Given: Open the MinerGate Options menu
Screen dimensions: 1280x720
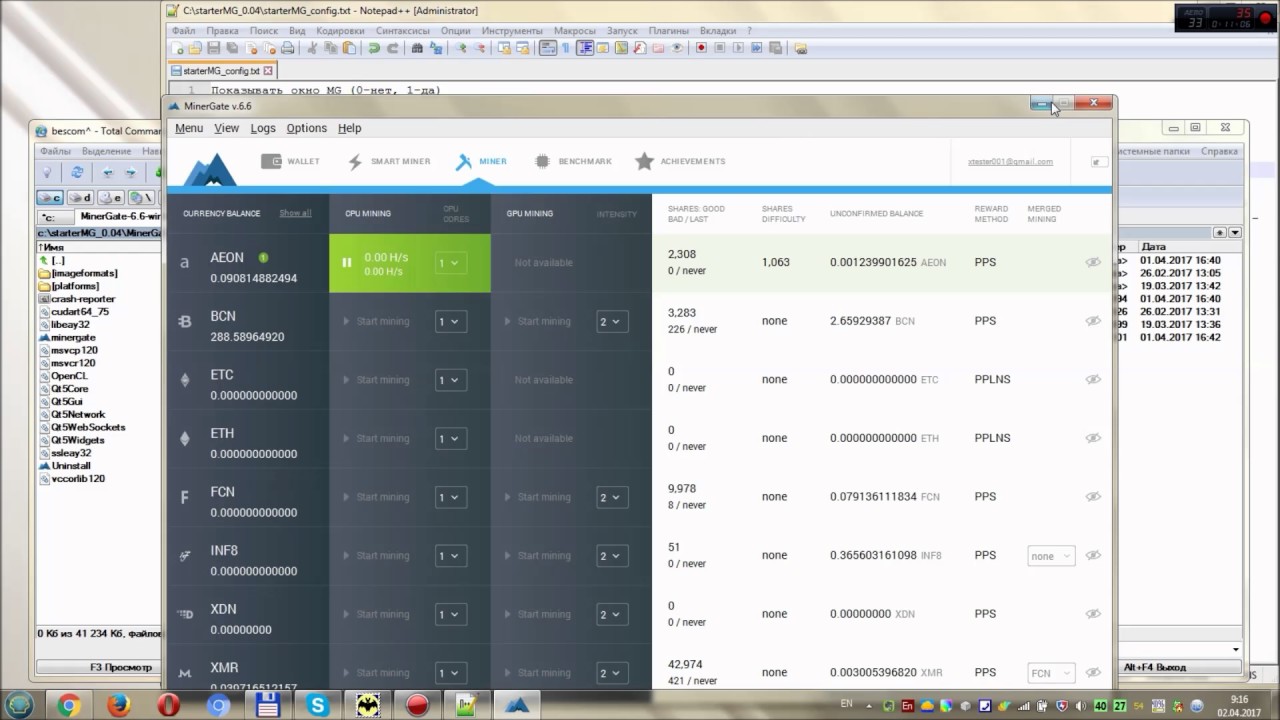Looking at the screenshot, I should tap(306, 128).
